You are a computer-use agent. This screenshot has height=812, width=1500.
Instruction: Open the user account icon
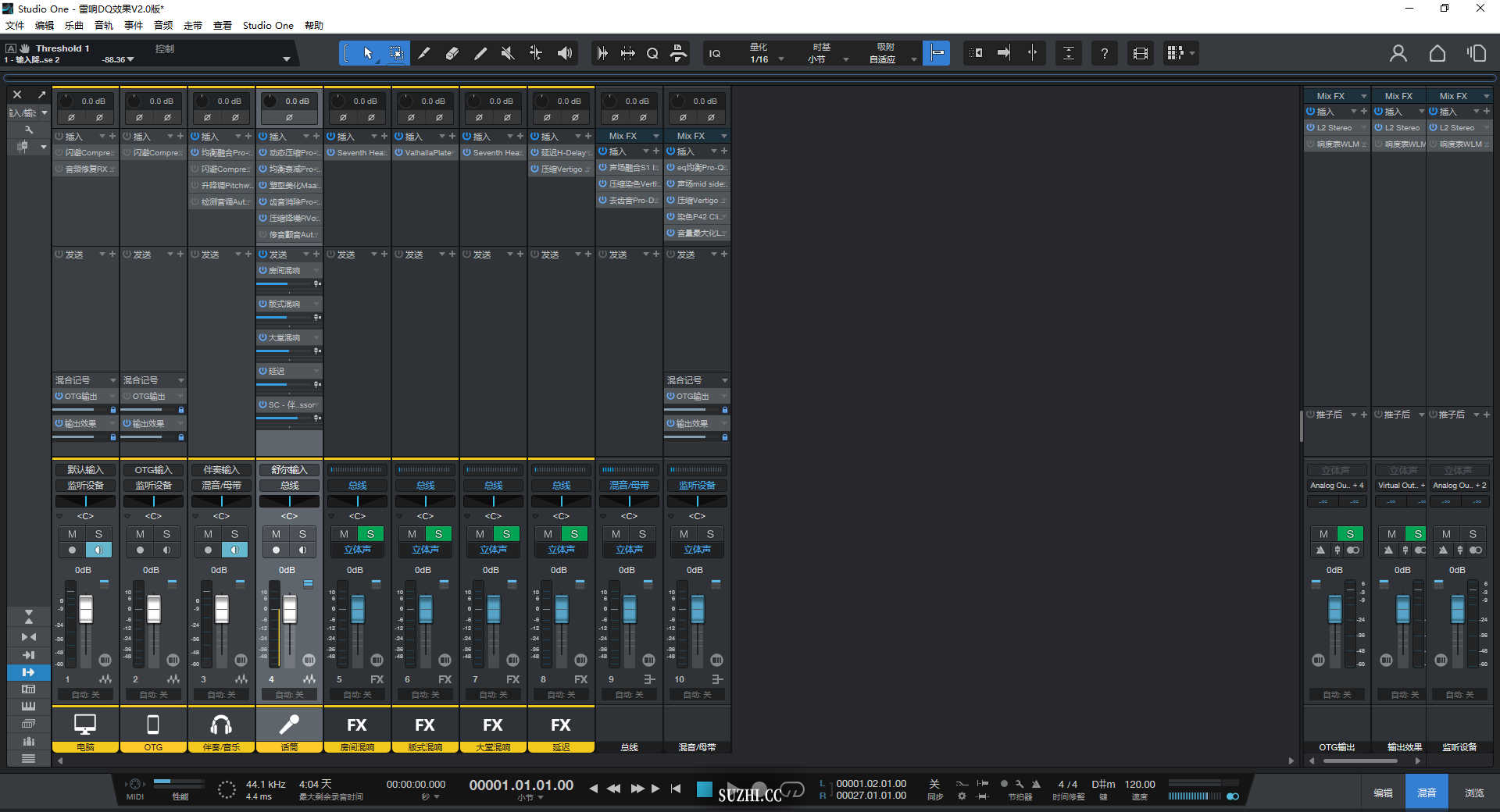pos(1398,53)
